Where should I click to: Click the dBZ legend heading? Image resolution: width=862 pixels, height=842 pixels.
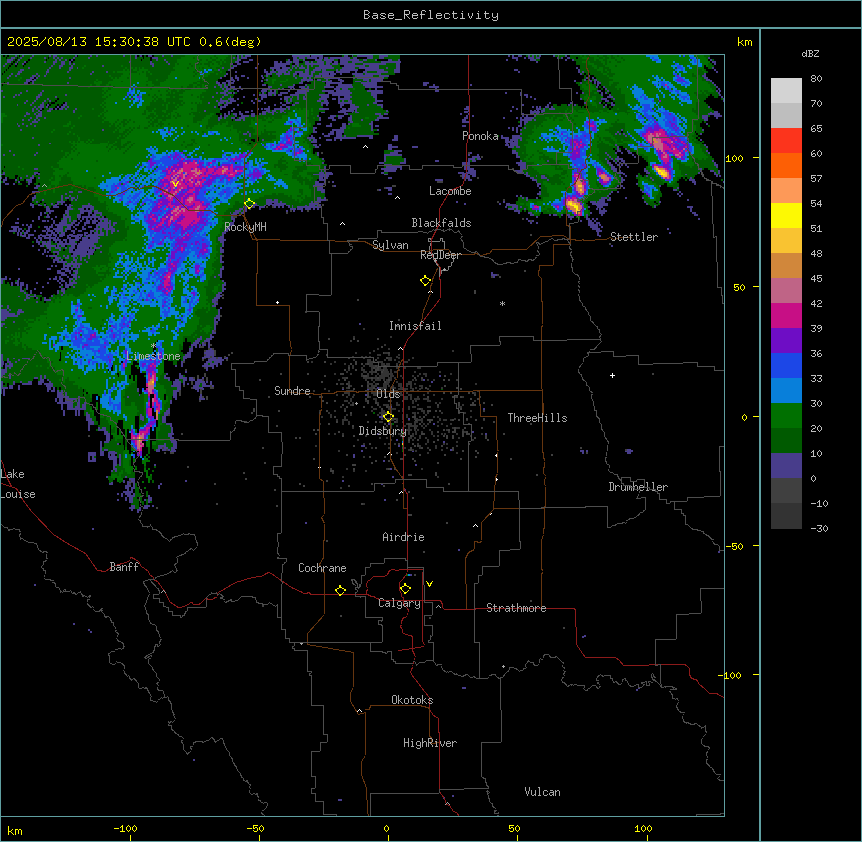pos(810,53)
